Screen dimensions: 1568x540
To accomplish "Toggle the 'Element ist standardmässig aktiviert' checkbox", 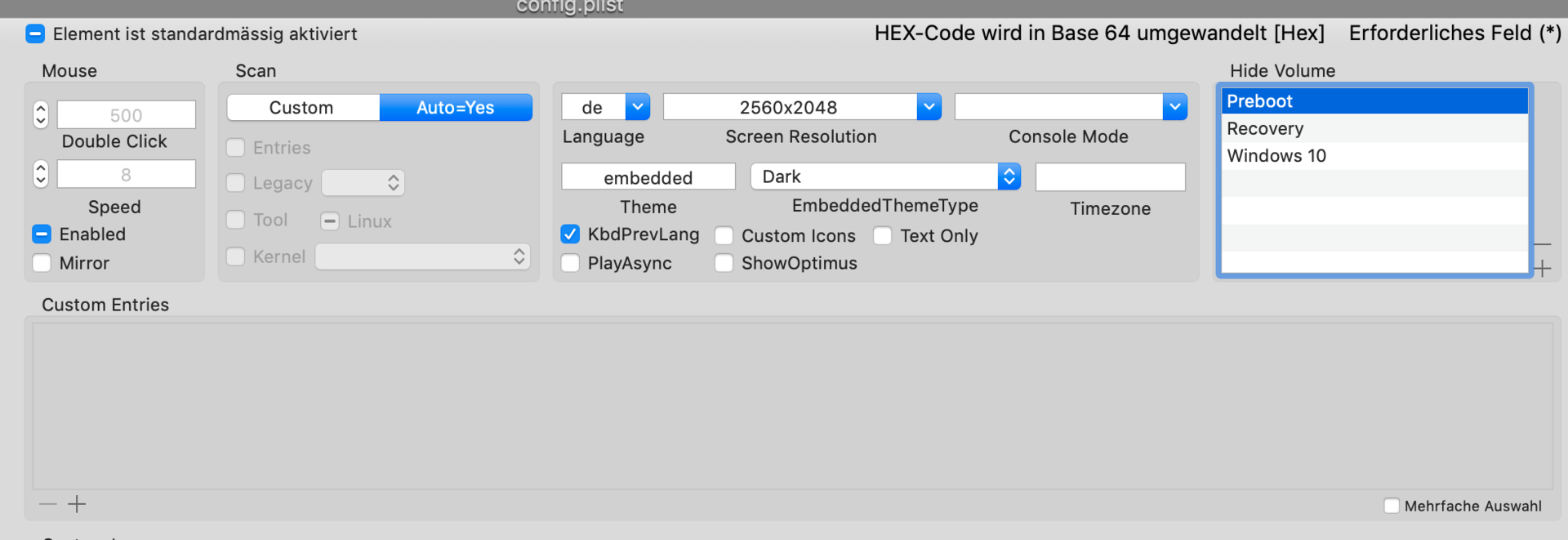I will [x=35, y=34].
